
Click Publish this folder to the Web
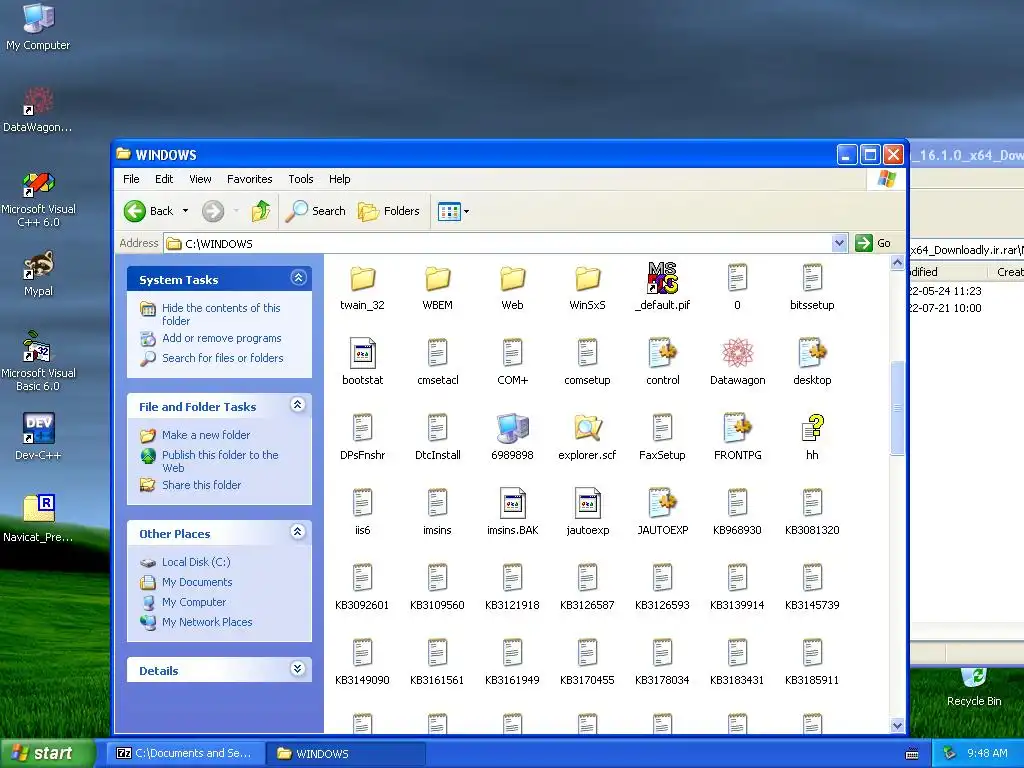click(220, 461)
